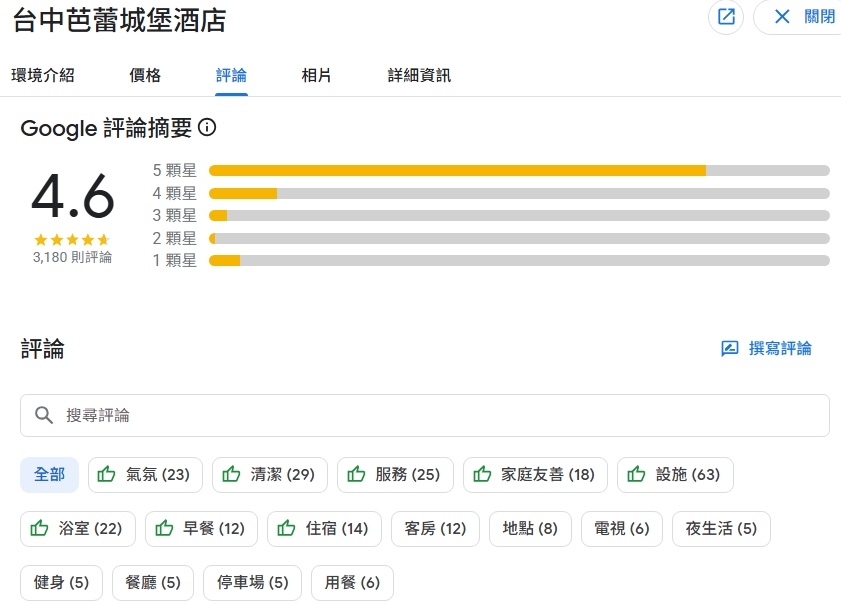
Task: Select the 全部 filter chip
Action: [49, 475]
